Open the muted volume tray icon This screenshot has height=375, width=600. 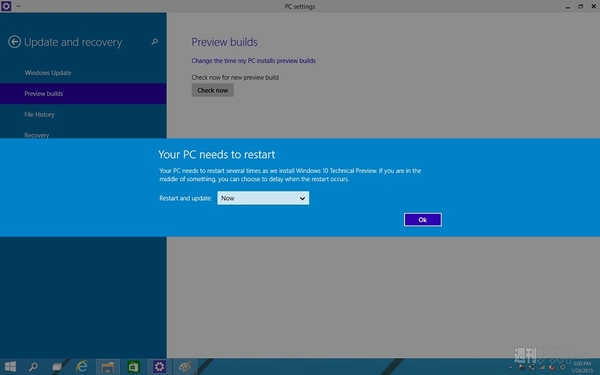point(552,367)
